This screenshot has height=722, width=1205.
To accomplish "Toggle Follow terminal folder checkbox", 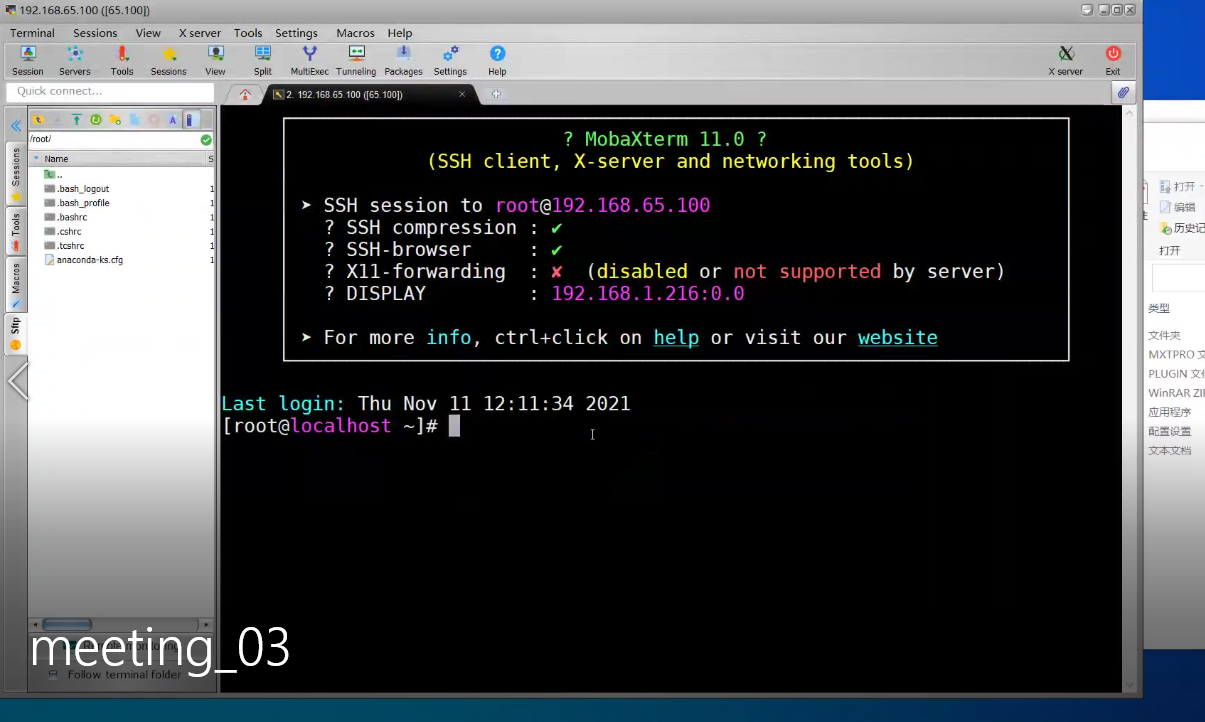I will [x=54, y=674].
